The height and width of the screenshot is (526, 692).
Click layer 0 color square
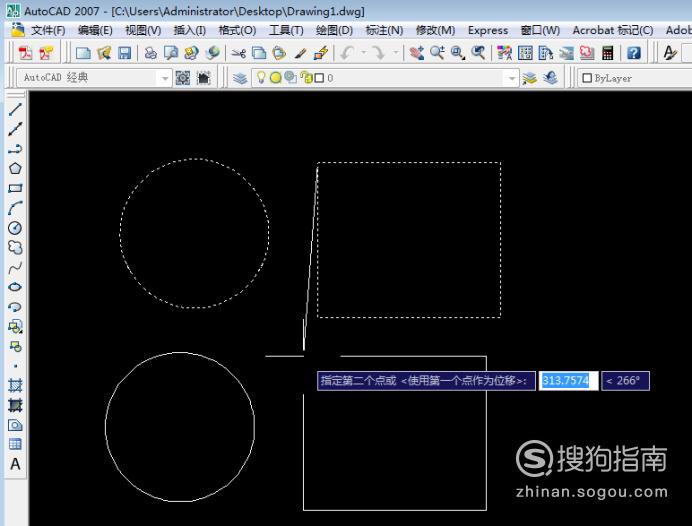click(319, 78)
